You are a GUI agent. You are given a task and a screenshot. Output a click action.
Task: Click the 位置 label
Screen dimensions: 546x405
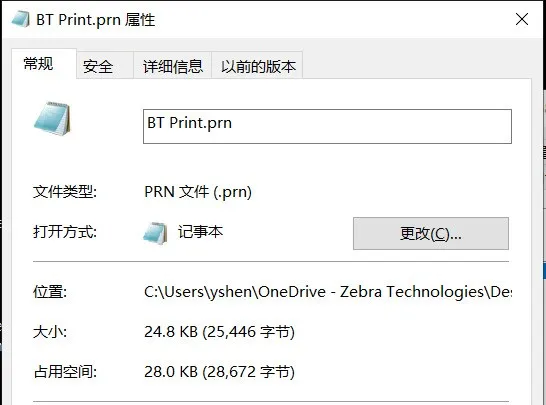50,291
